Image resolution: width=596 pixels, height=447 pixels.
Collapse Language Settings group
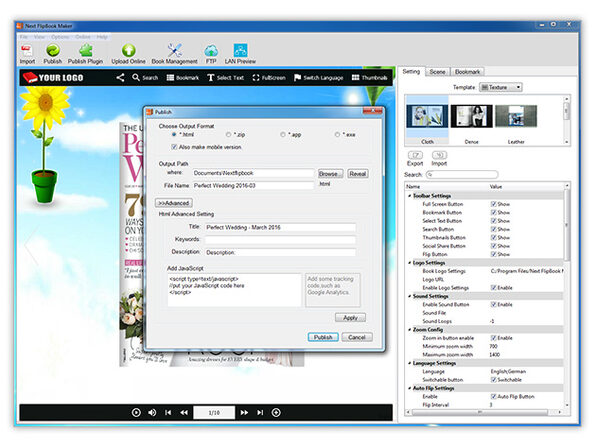tap(409, 363)
